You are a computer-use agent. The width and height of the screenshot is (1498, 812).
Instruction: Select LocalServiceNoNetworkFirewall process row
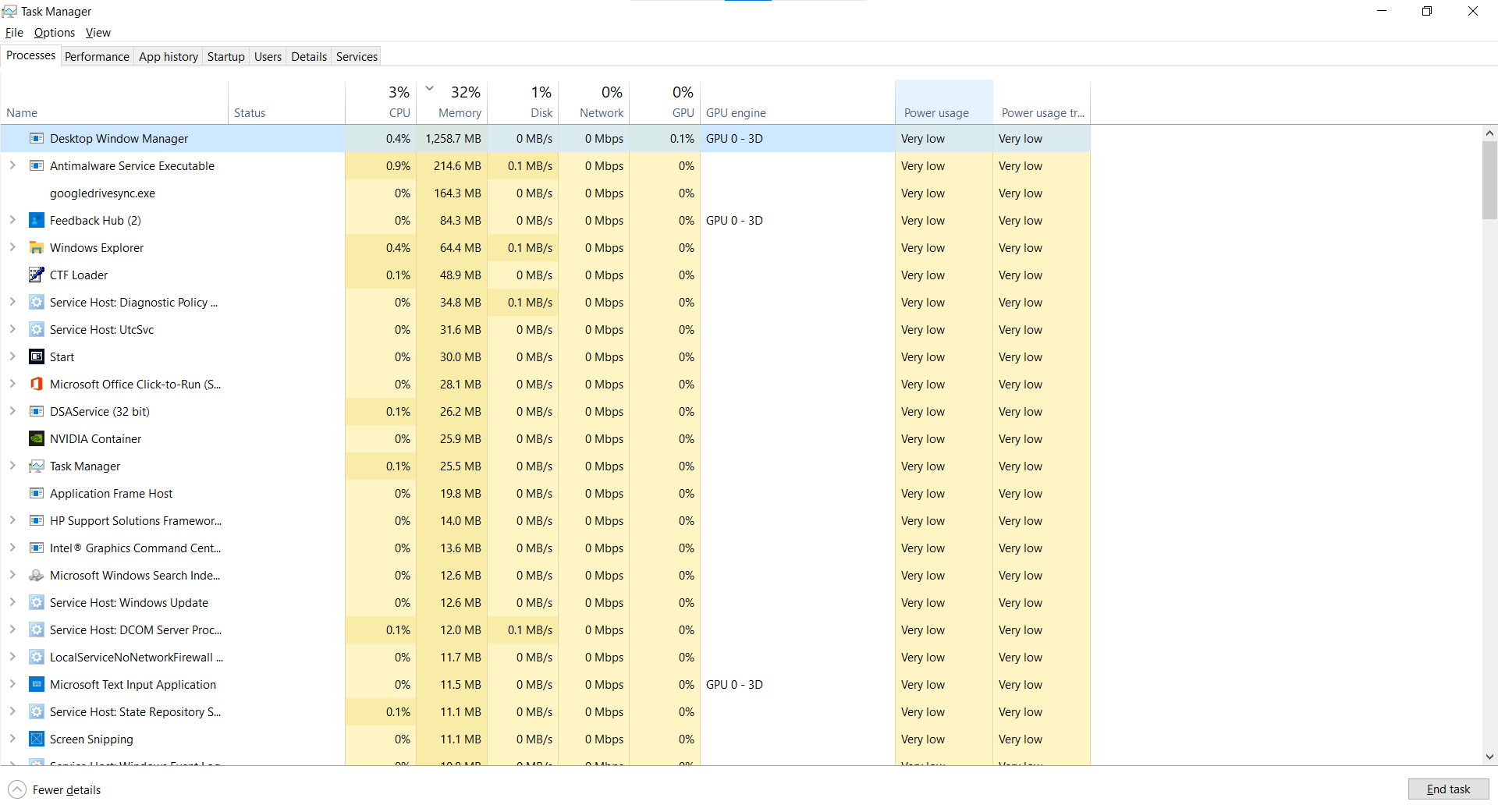[545, 658]
